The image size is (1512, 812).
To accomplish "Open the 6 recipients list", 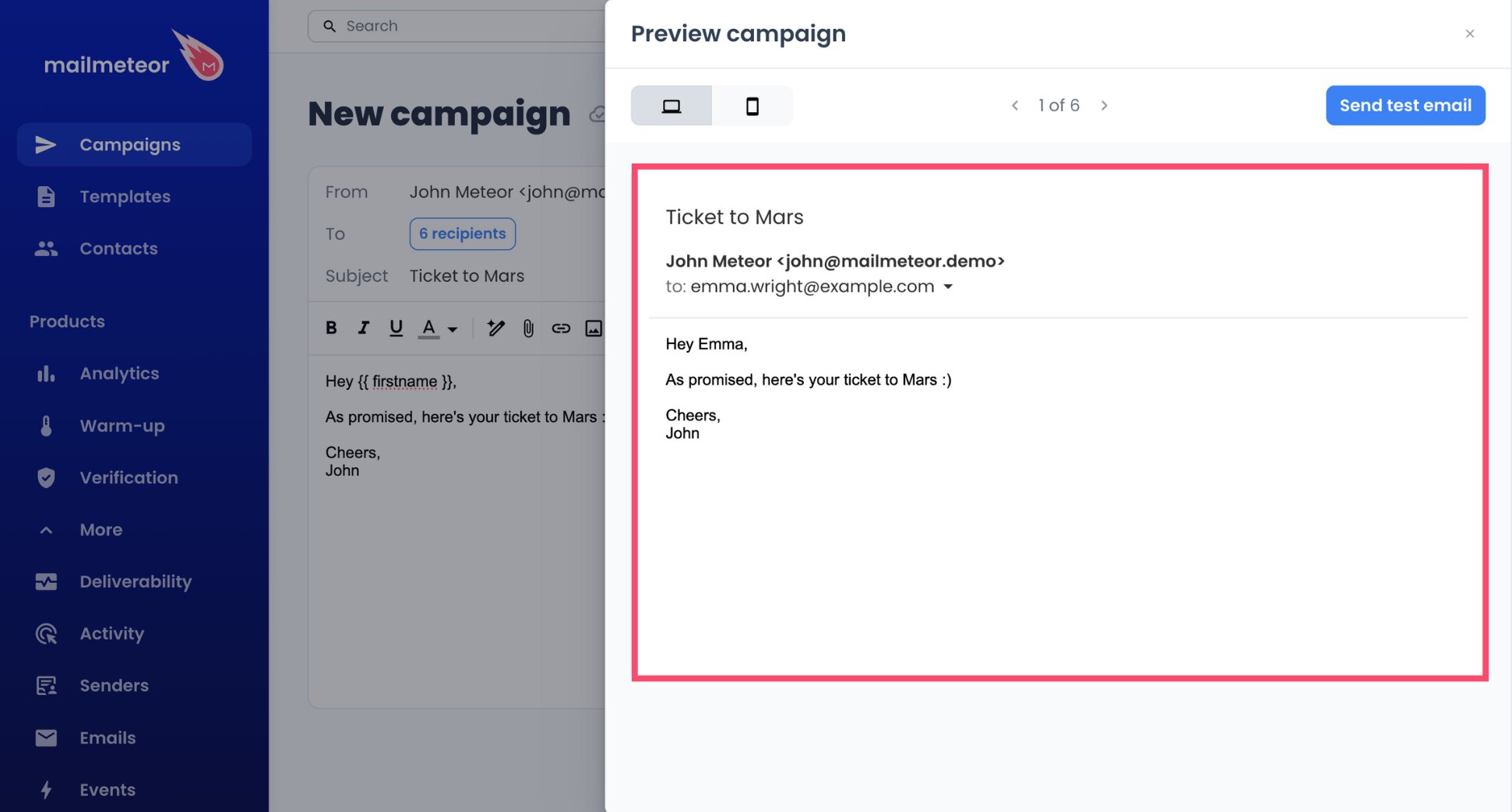I will pos(463,234).
